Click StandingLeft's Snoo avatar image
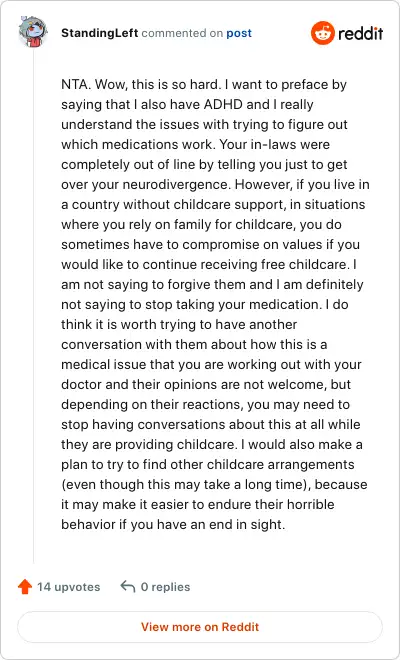This screenshot has height=660, width=400. point(33,32)
